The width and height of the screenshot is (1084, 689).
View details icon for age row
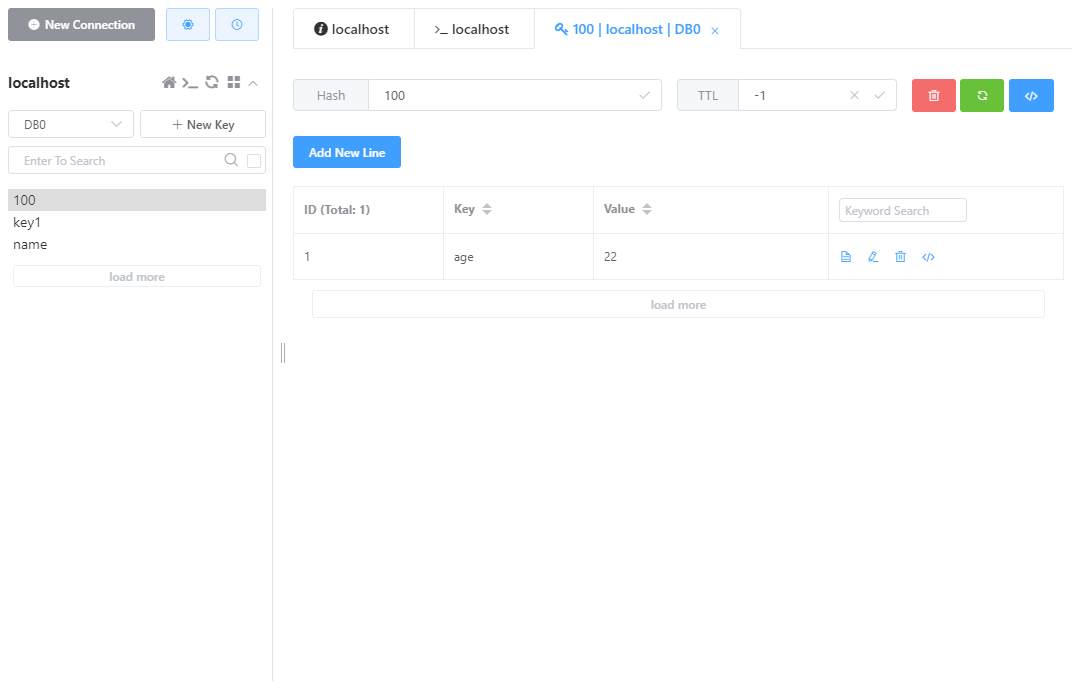click(845, 257)
